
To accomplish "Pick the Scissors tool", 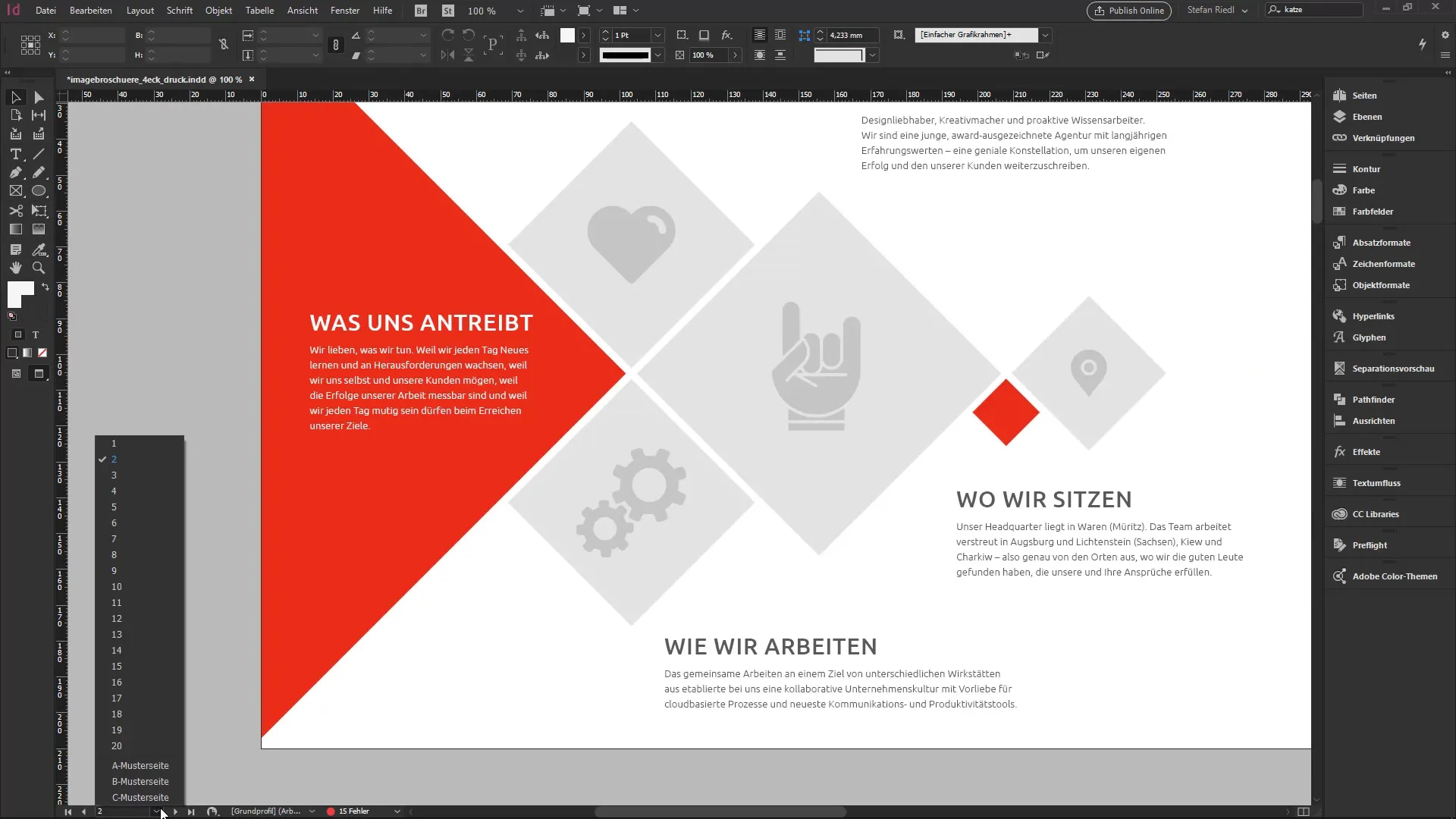I will [x=15, y=211].
